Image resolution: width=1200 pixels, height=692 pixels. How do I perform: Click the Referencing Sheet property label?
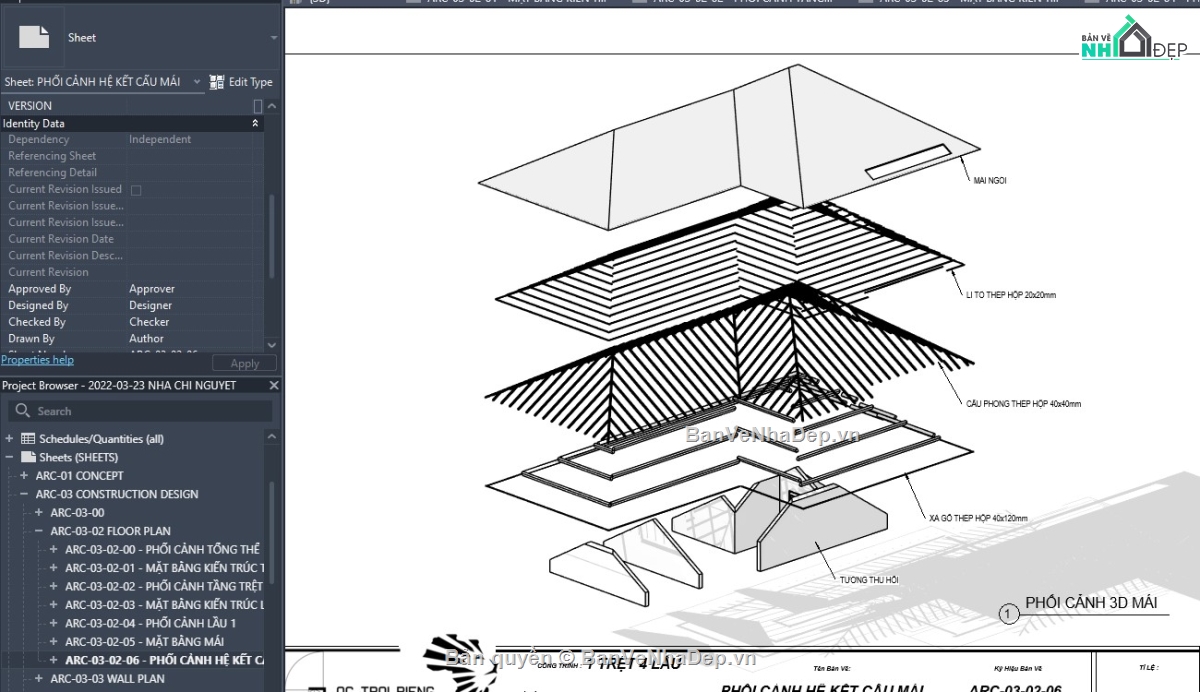[x=52, y=156]
